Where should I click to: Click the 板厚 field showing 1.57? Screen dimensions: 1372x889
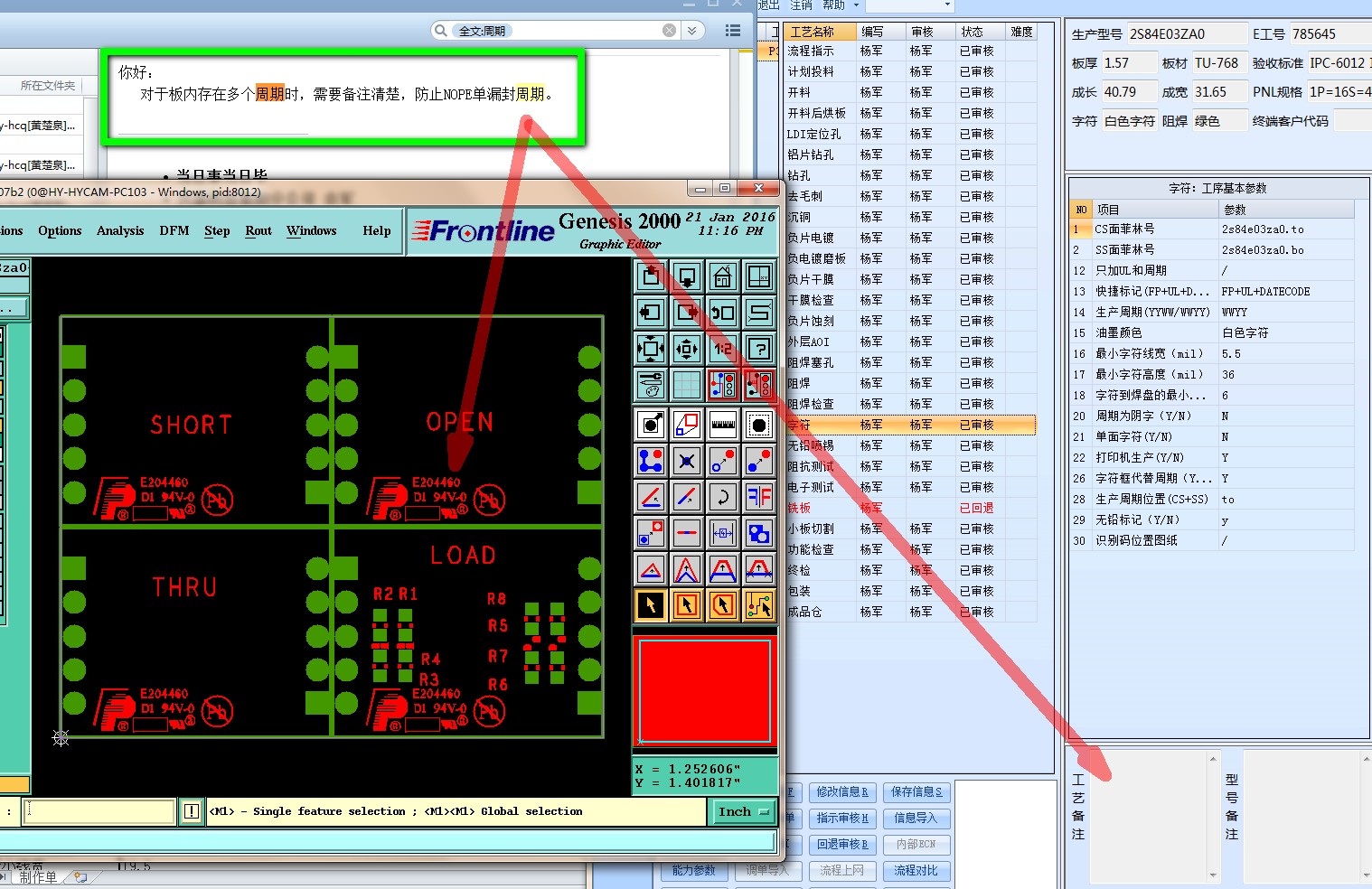pos(1128,63)
